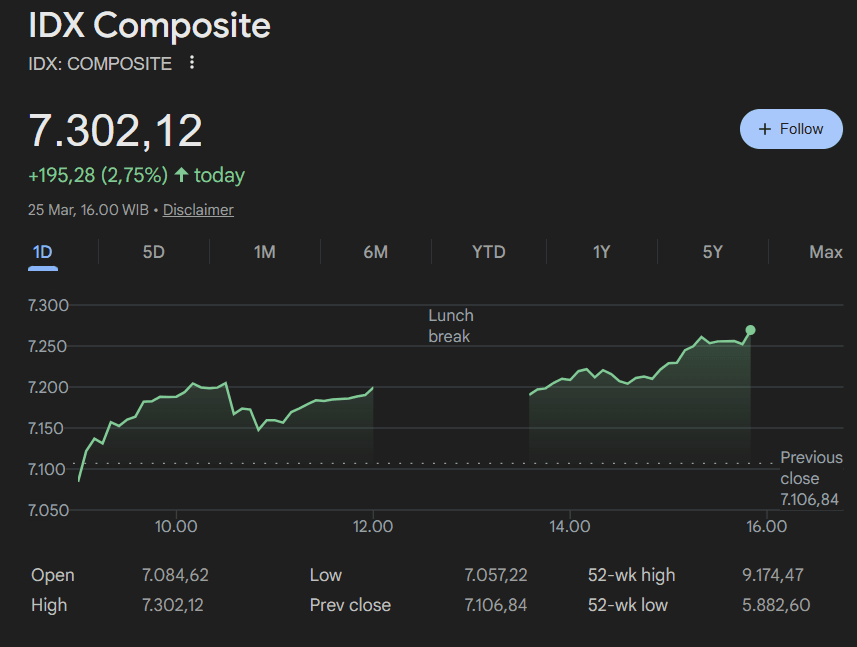Click the Open value 7.084,62
The width and height of the screenshot is (857, 647).
pos(175,575)
